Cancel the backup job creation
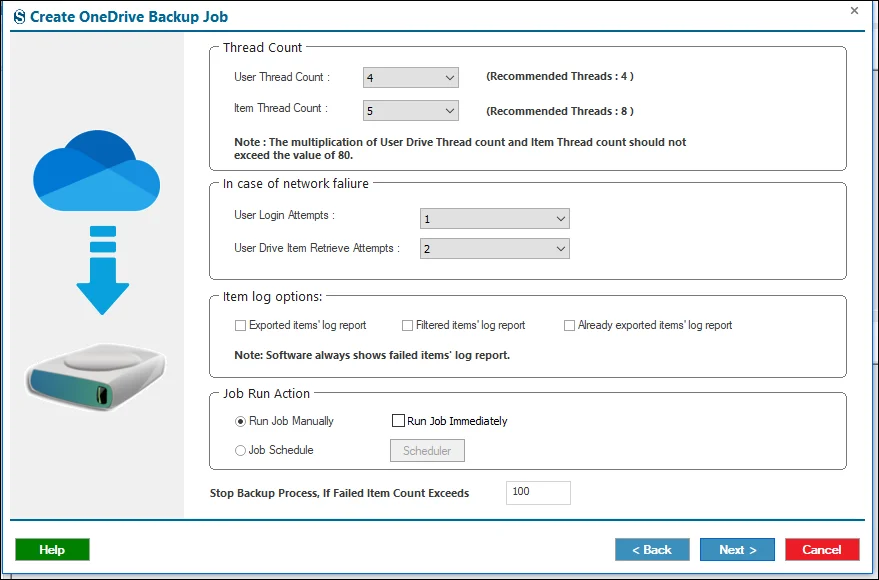Viewport: 879px width, 580px height. pyautogui.click(x=822, y=550)
